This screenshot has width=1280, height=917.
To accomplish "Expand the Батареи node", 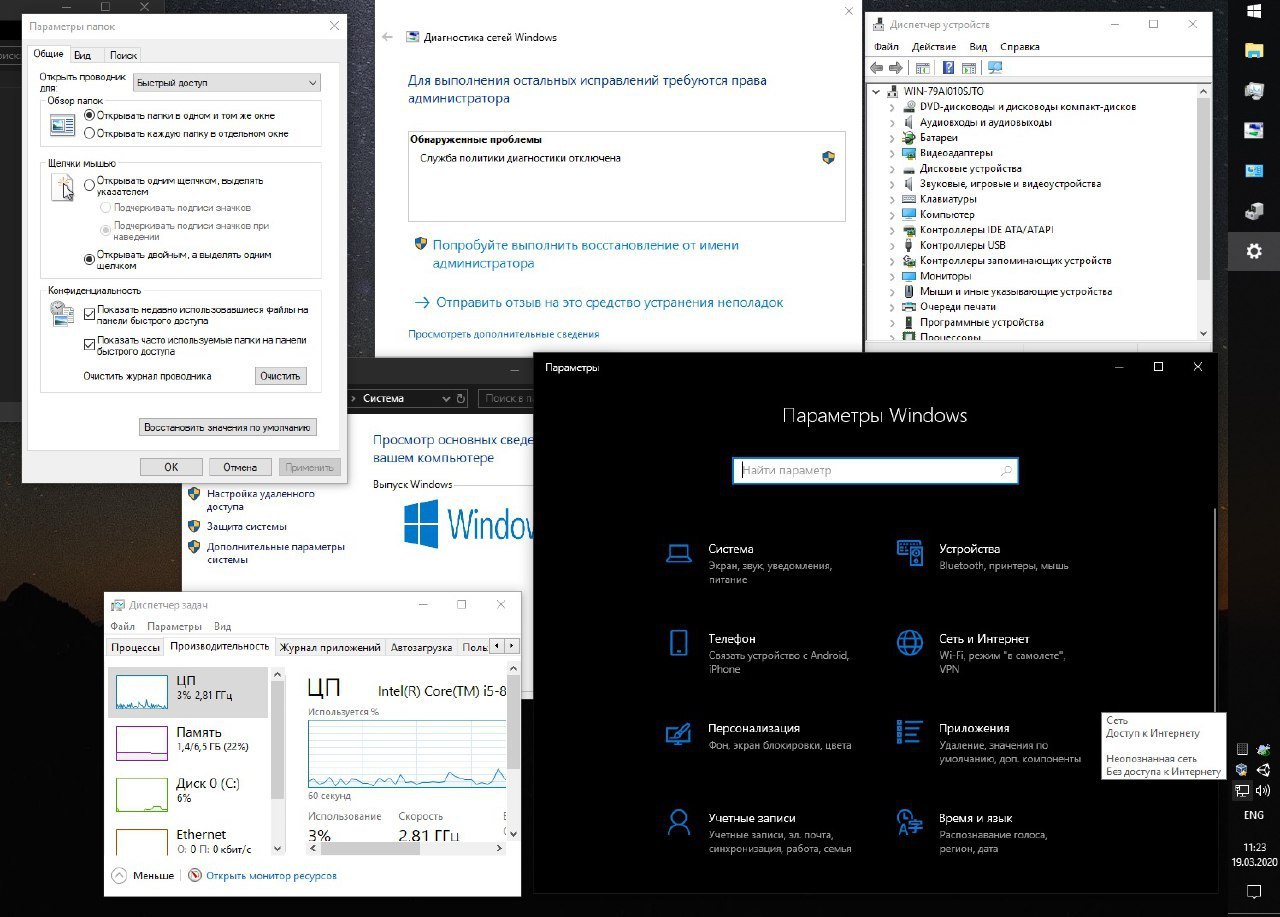I will click(892, 137).
